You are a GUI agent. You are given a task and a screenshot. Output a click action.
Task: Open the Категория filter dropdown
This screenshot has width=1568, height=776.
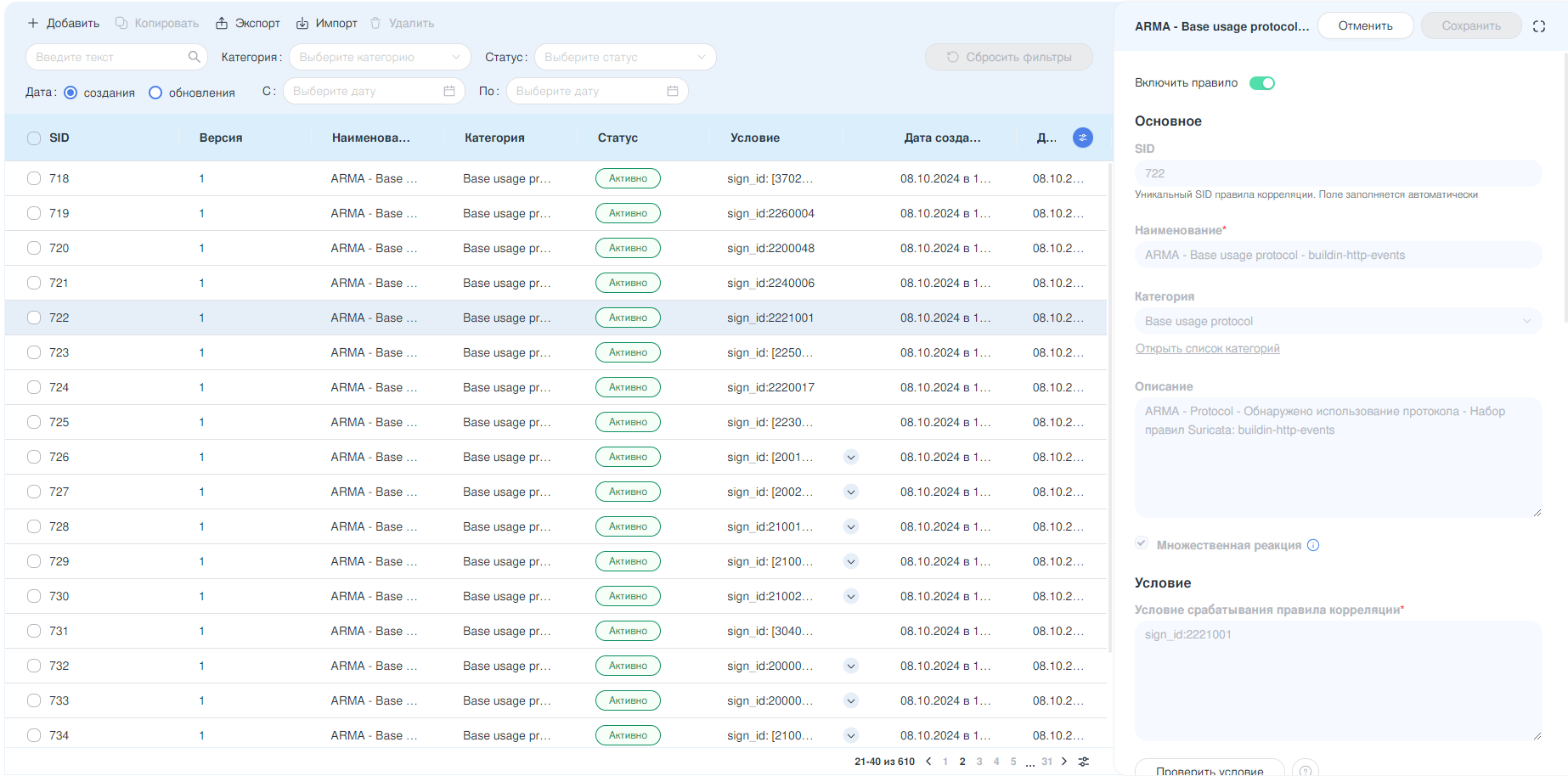point(379,57)
